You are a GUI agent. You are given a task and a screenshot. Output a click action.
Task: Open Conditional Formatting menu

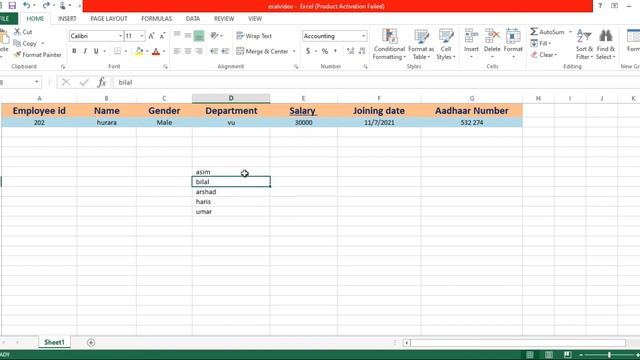[389, 44]
